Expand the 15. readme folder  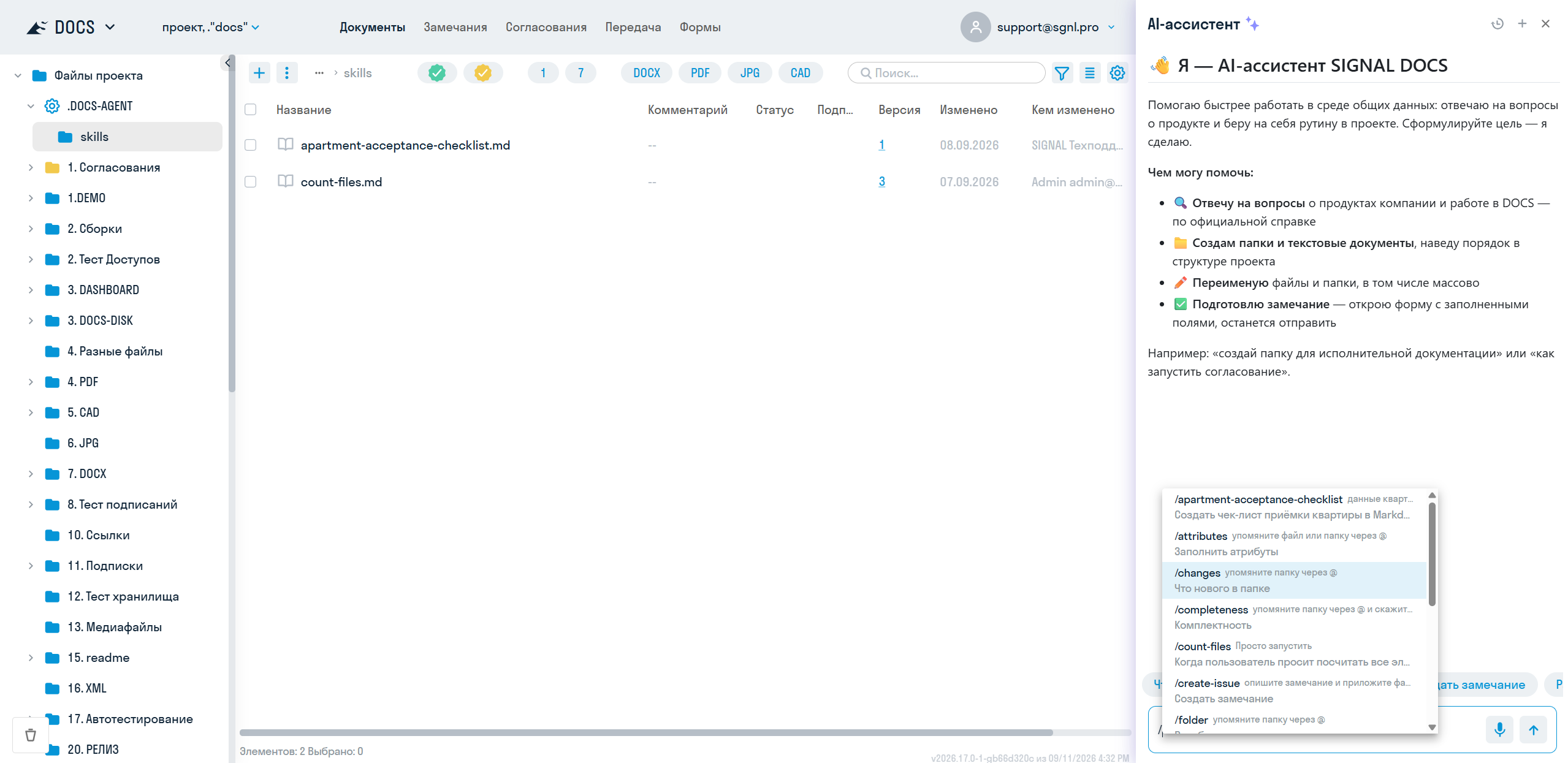(x=31, y=658)
